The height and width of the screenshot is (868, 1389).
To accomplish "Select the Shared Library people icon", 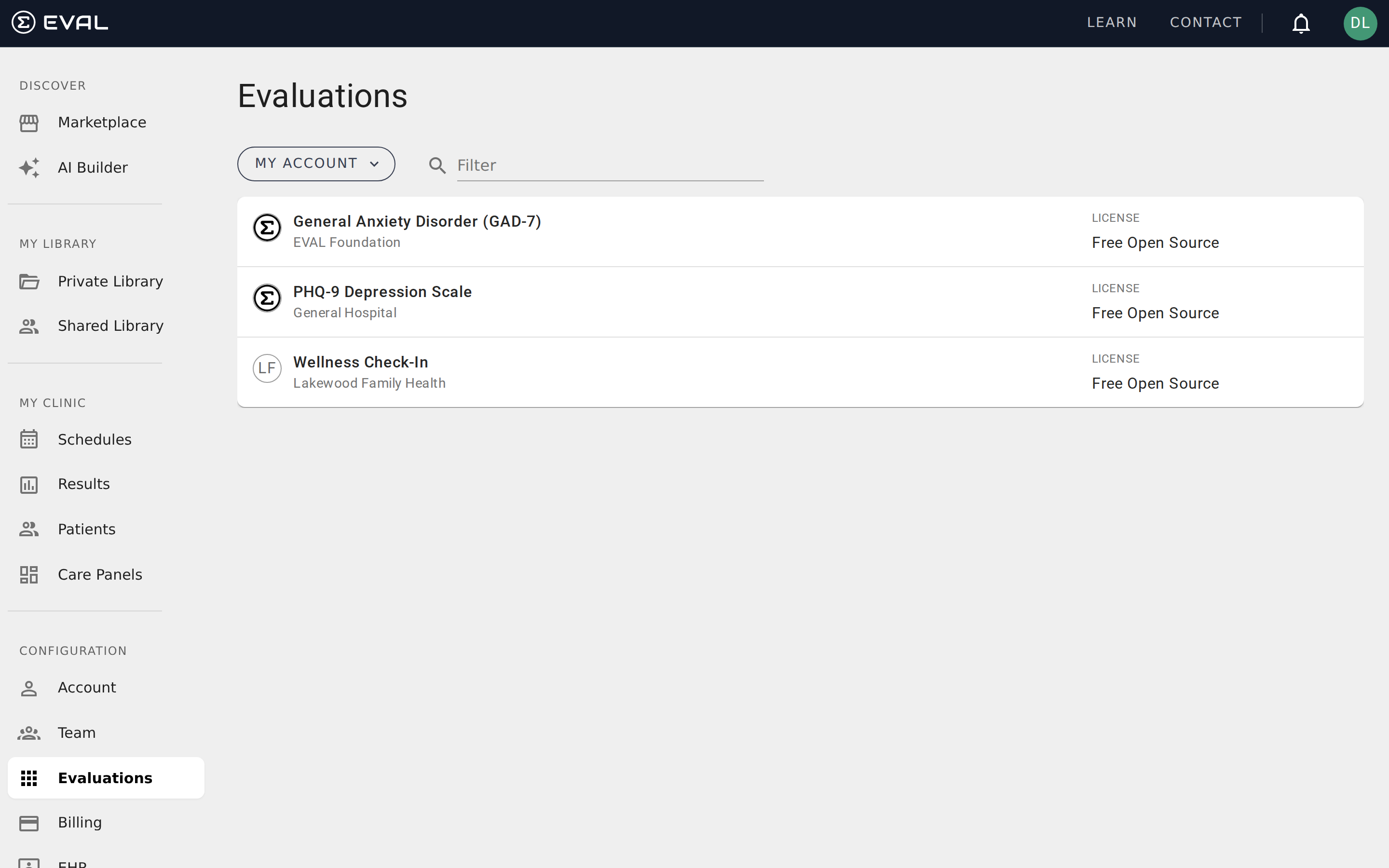I will click(x=29, y=326).
